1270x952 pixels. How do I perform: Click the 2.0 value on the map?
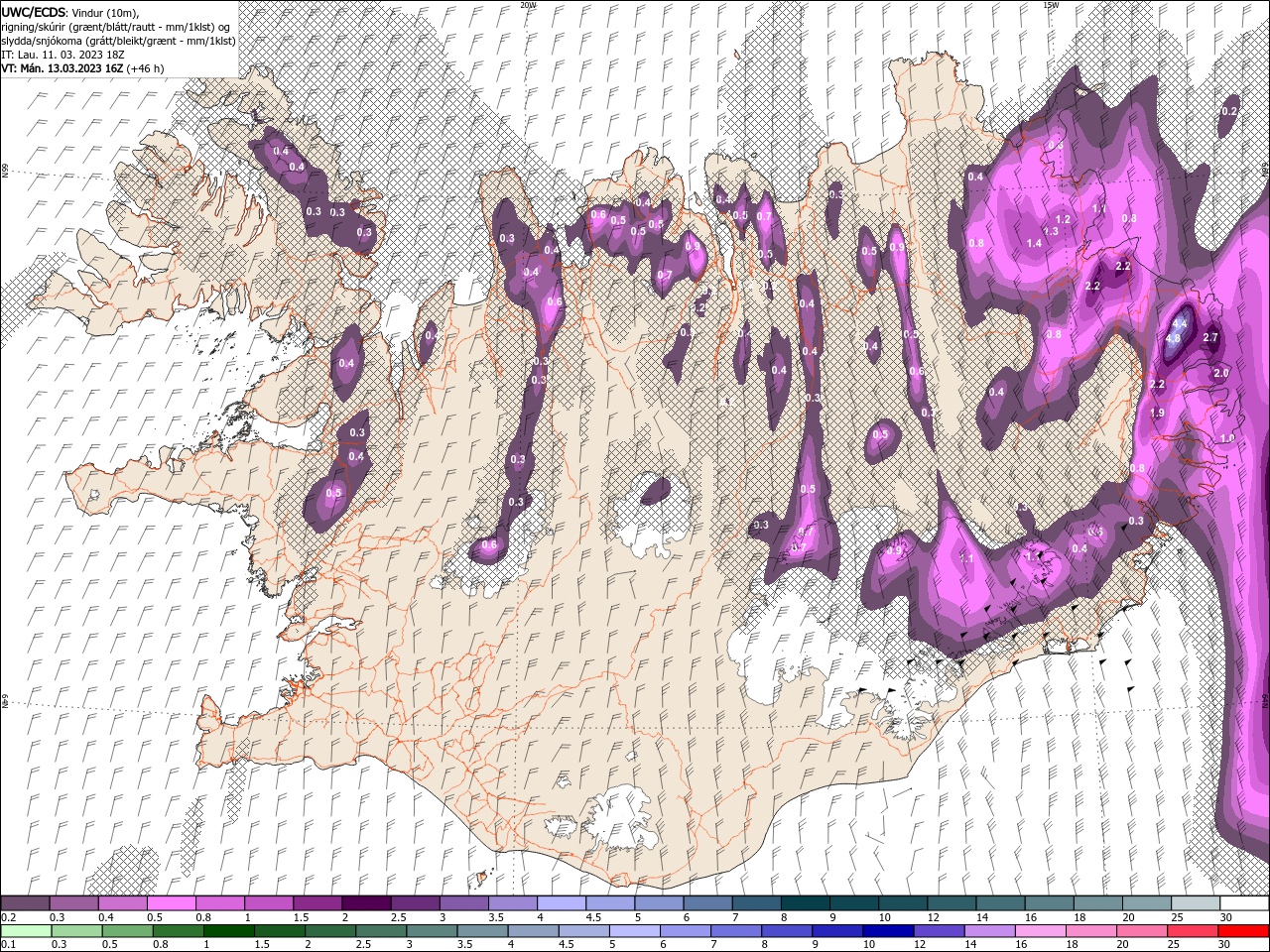coord(1221,373)
